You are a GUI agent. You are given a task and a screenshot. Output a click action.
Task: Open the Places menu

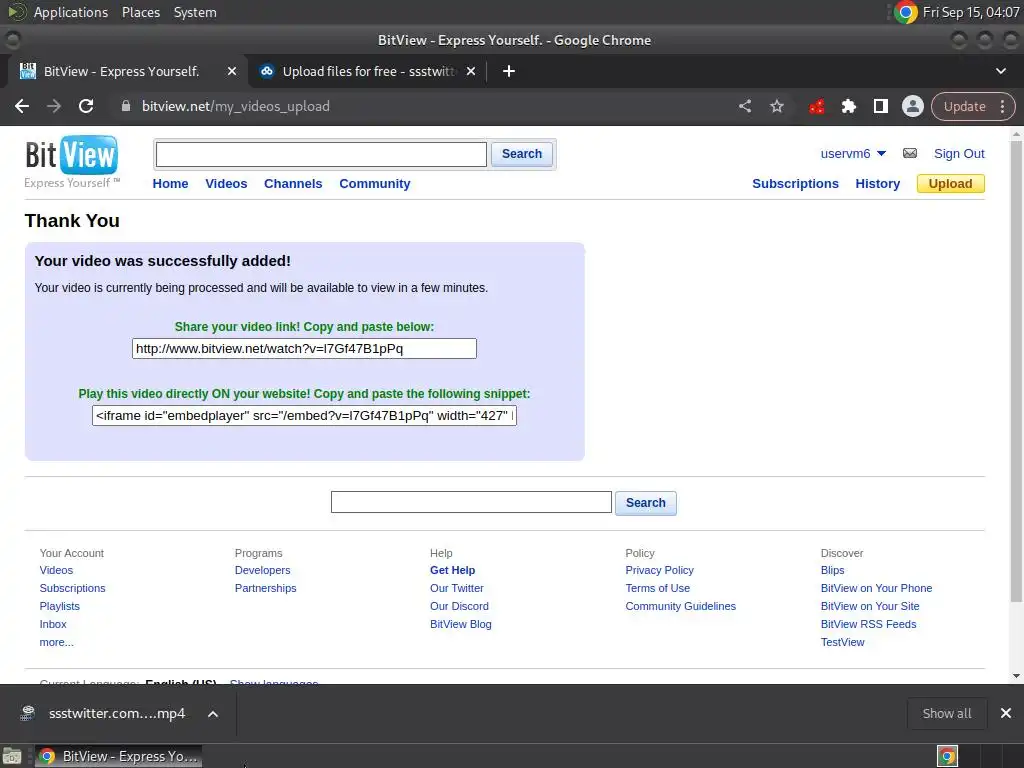coord(141,12)
